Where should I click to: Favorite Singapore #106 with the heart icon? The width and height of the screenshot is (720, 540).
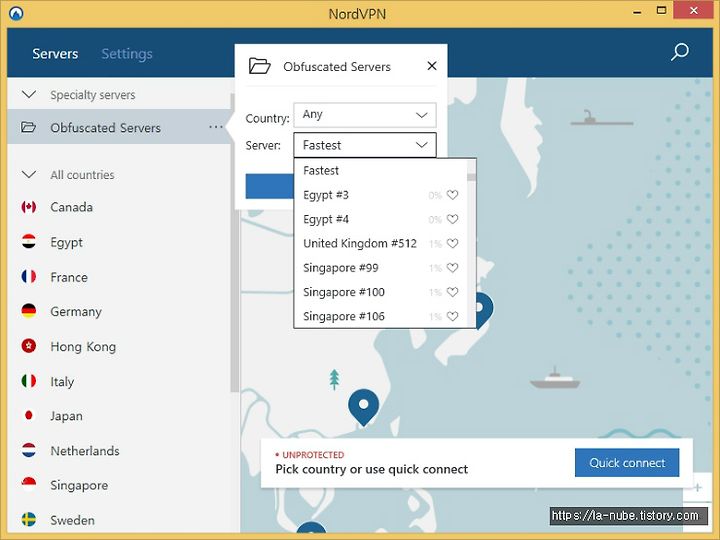(x=452, y=316)
